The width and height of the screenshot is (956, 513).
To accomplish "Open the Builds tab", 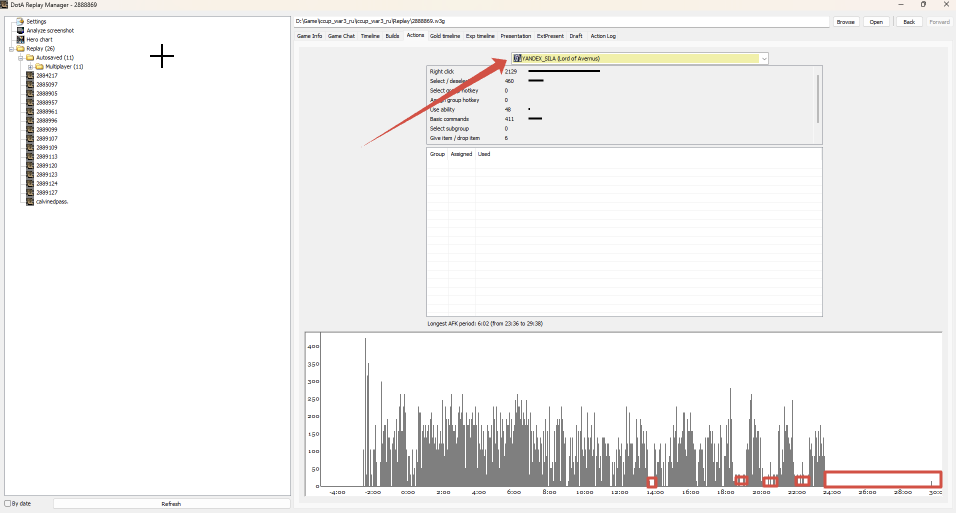I will coord(392,36).
